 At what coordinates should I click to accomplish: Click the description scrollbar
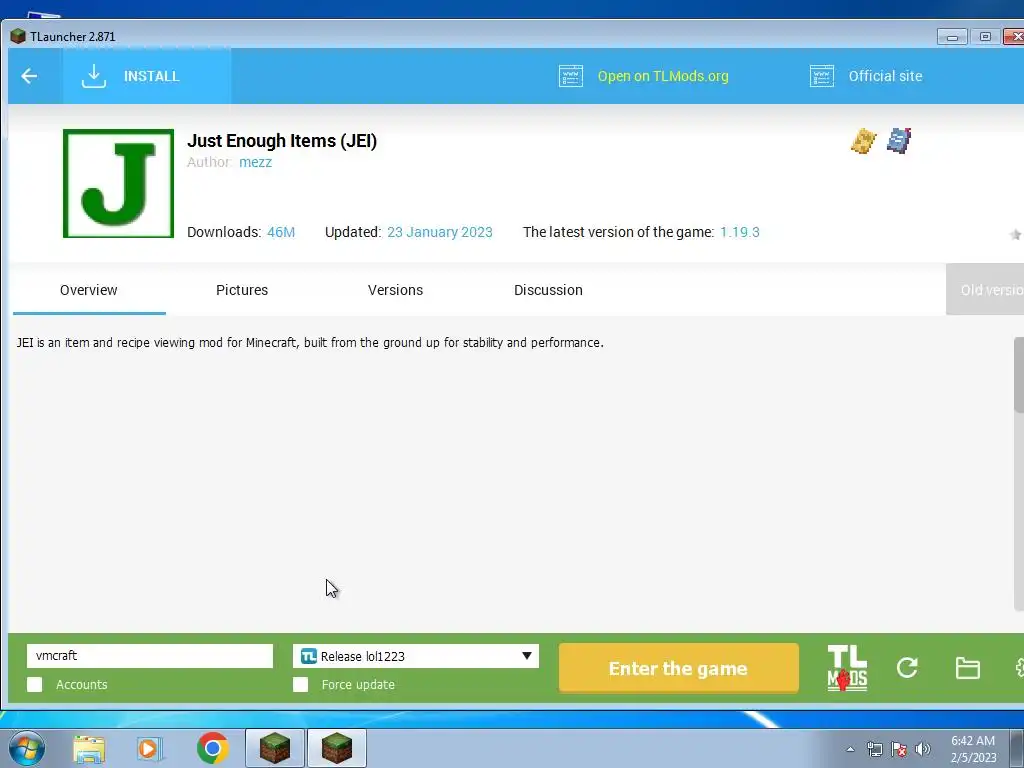(1019, 375)
